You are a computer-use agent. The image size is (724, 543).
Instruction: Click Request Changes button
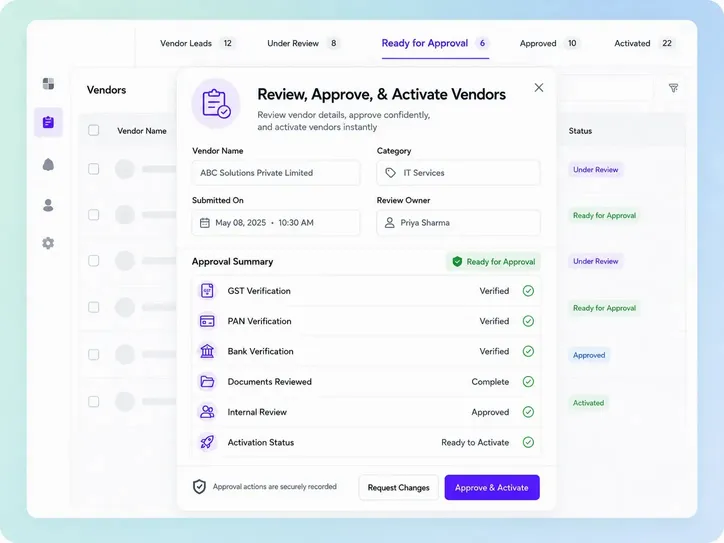pyautogui.click(x=398, y=488)
